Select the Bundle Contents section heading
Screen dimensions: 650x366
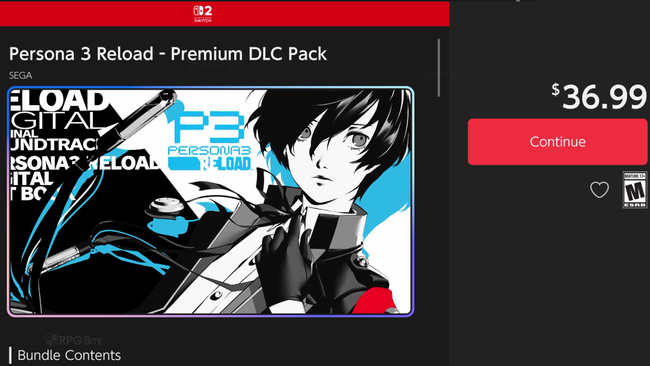click(69, 355)
